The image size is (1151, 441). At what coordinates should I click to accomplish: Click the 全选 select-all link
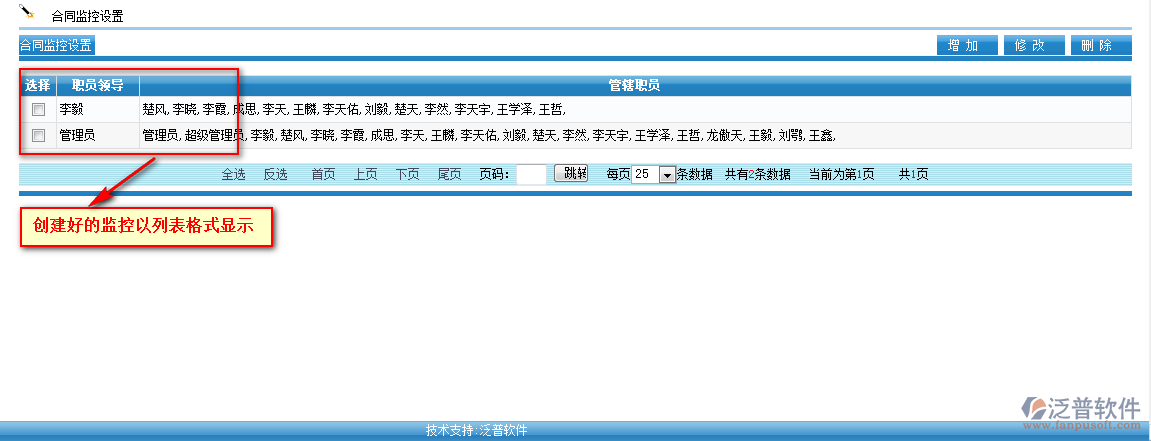pyautogui.click(x=233, y=175)
